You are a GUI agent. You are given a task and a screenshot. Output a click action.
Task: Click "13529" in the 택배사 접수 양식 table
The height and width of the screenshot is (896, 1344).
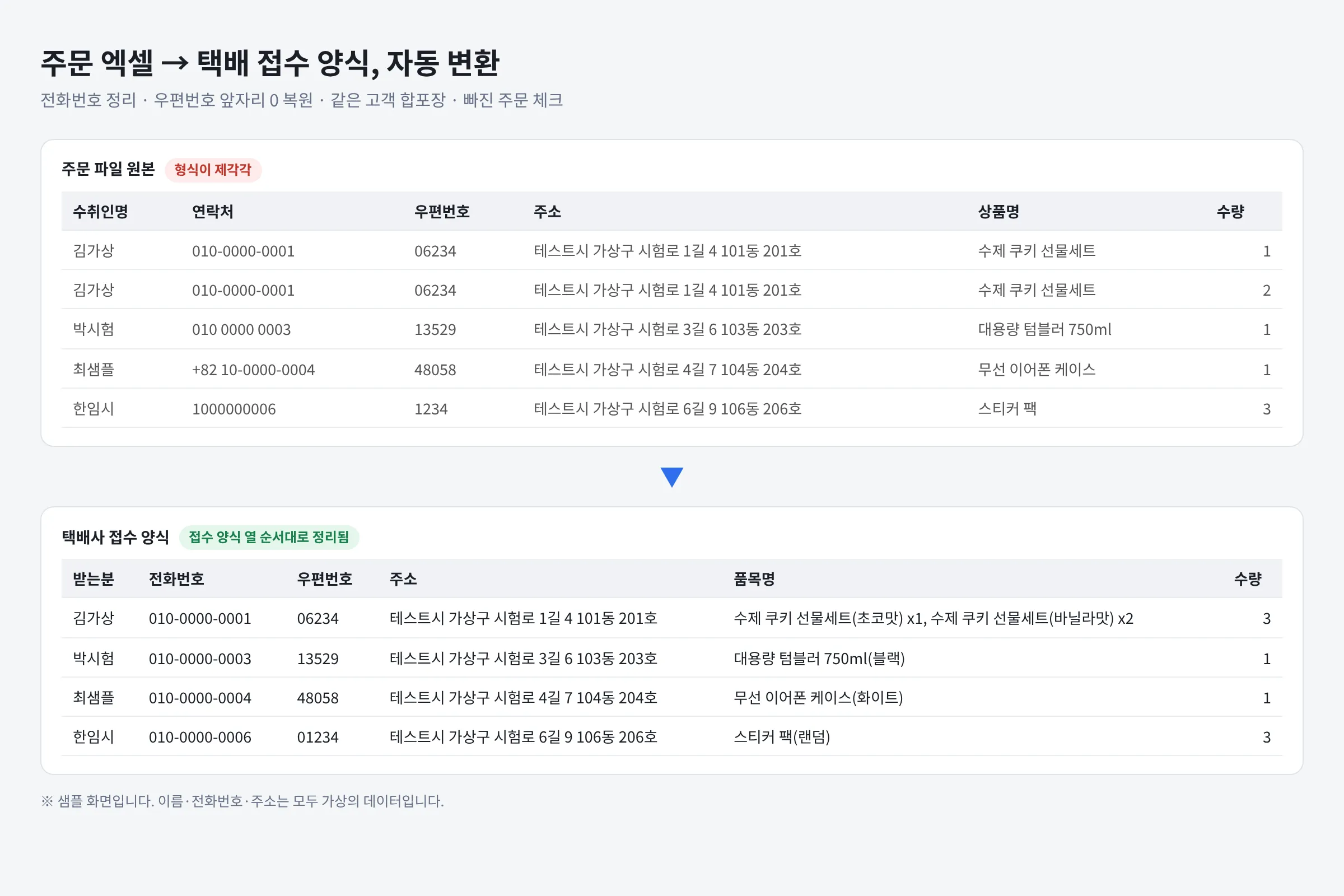click(318, 659)
